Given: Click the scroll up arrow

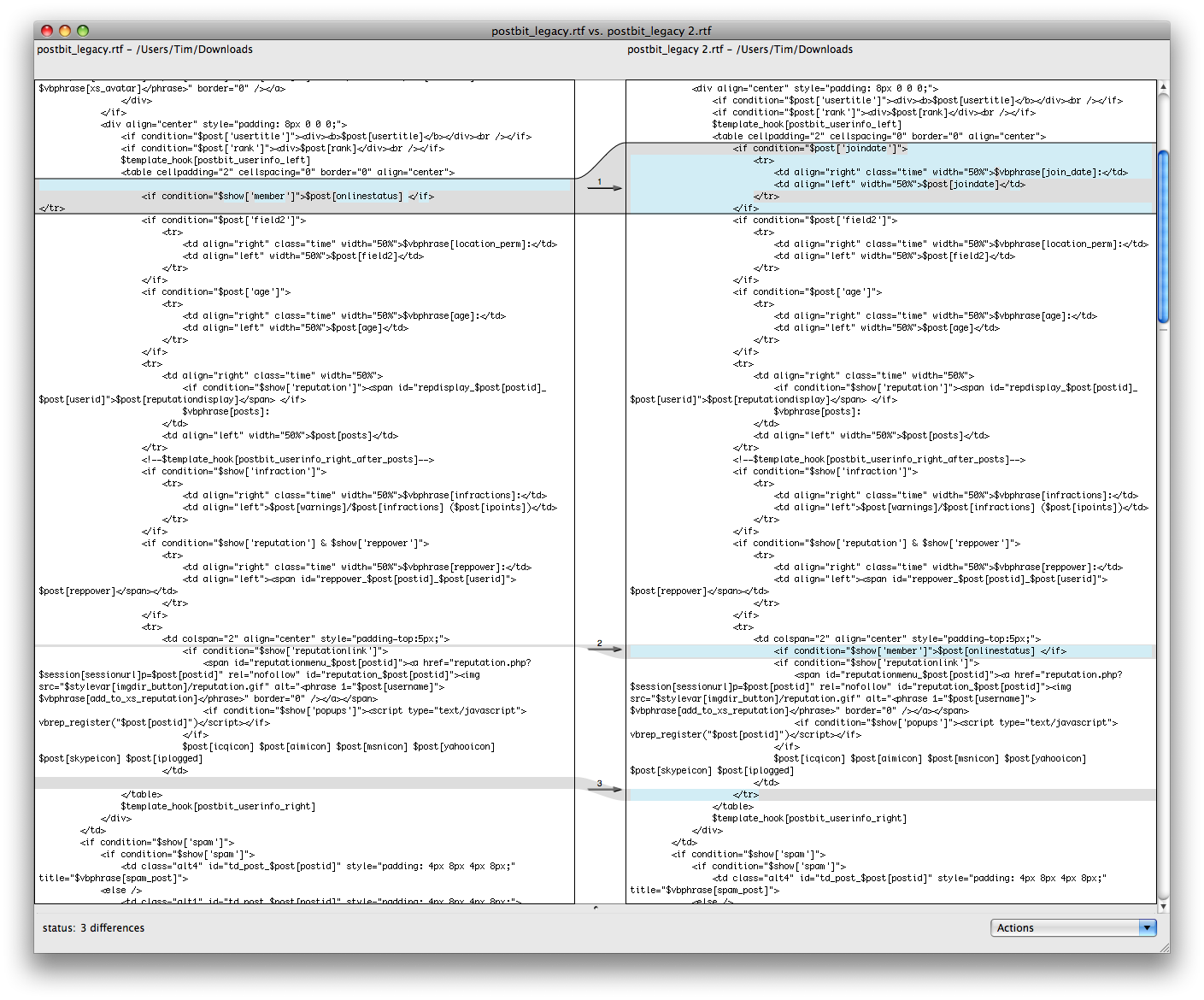Looking at the screenshot, I should [x=1163, y=86].
